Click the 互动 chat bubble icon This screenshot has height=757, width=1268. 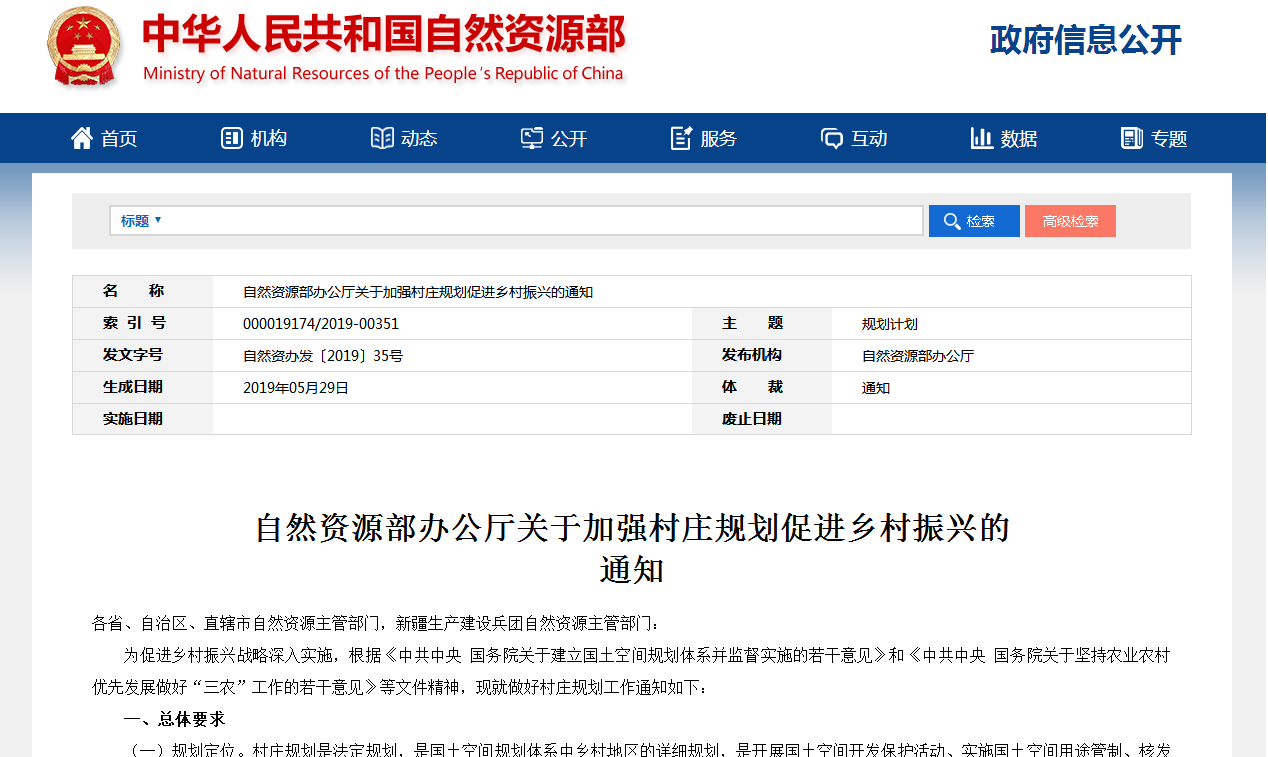pos(832,138)
